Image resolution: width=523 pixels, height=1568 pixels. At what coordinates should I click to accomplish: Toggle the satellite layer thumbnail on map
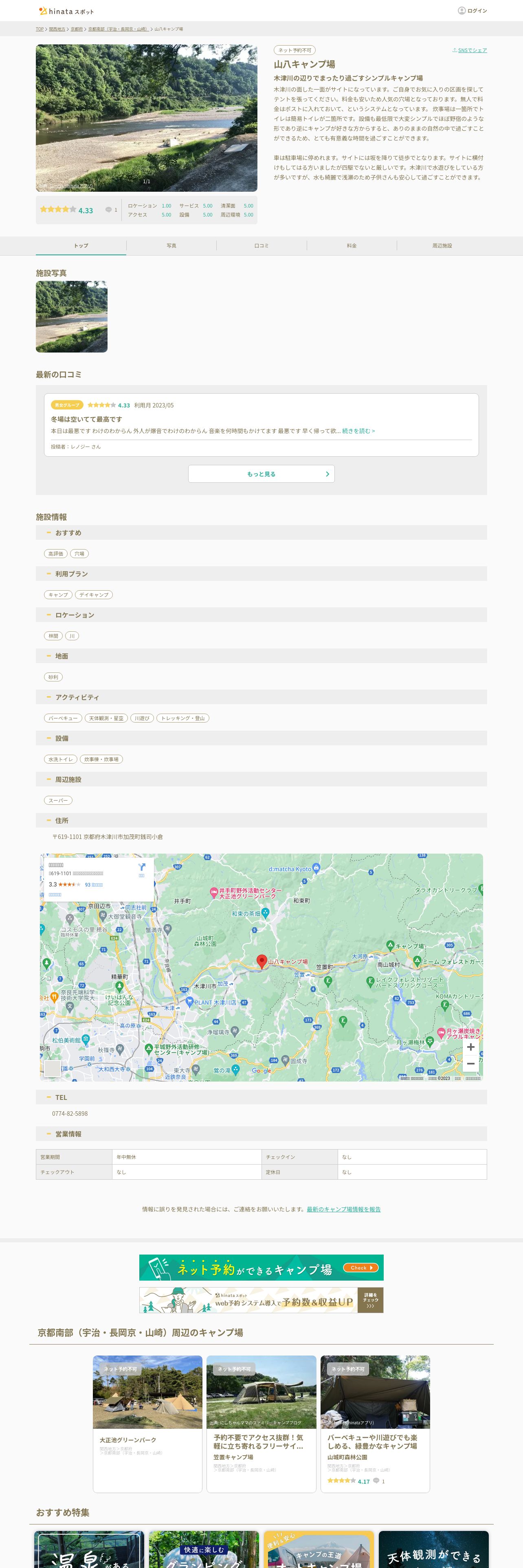pyautogui.click(x=53, y=1068)
